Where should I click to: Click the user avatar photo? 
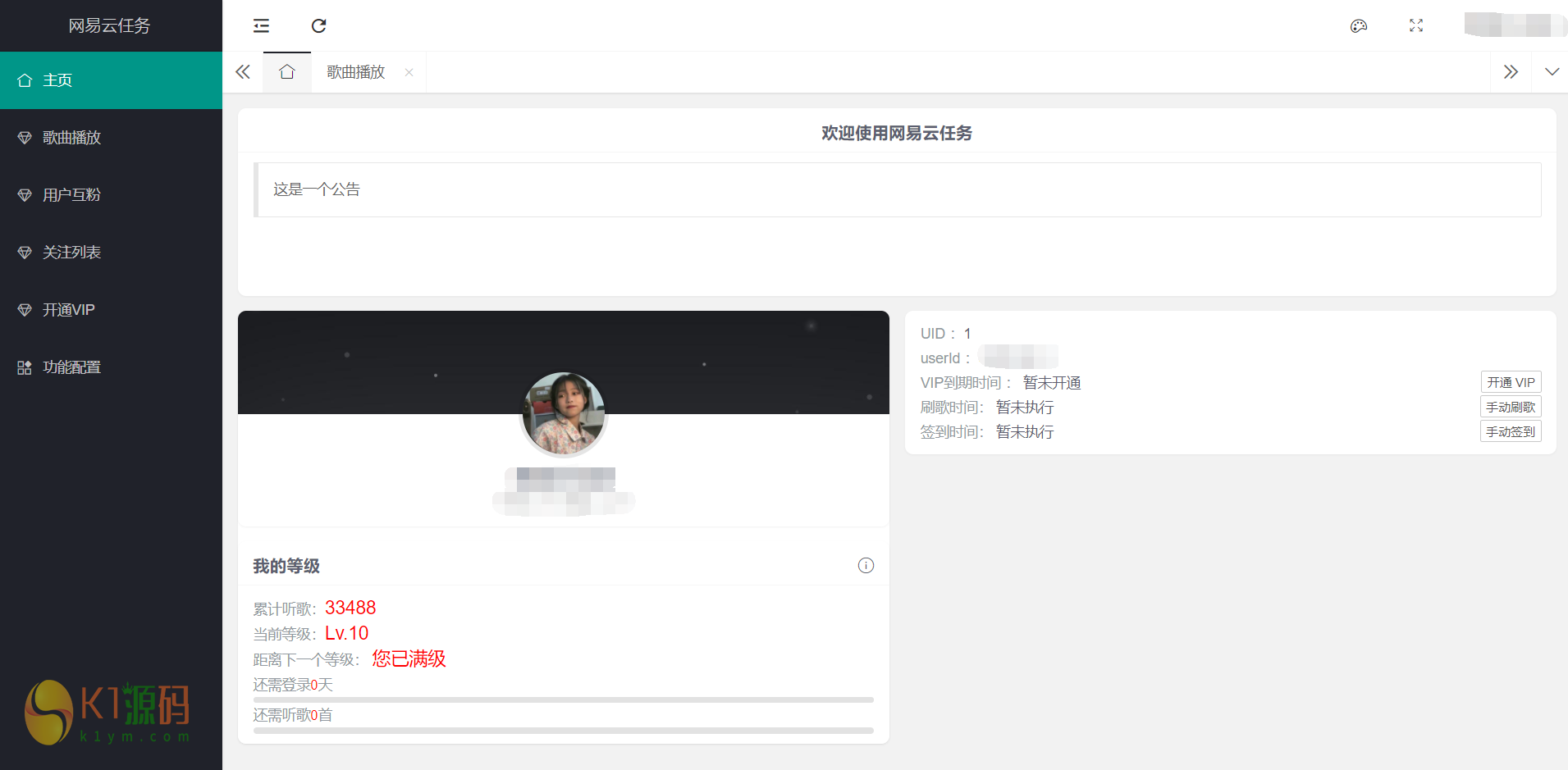564,413
